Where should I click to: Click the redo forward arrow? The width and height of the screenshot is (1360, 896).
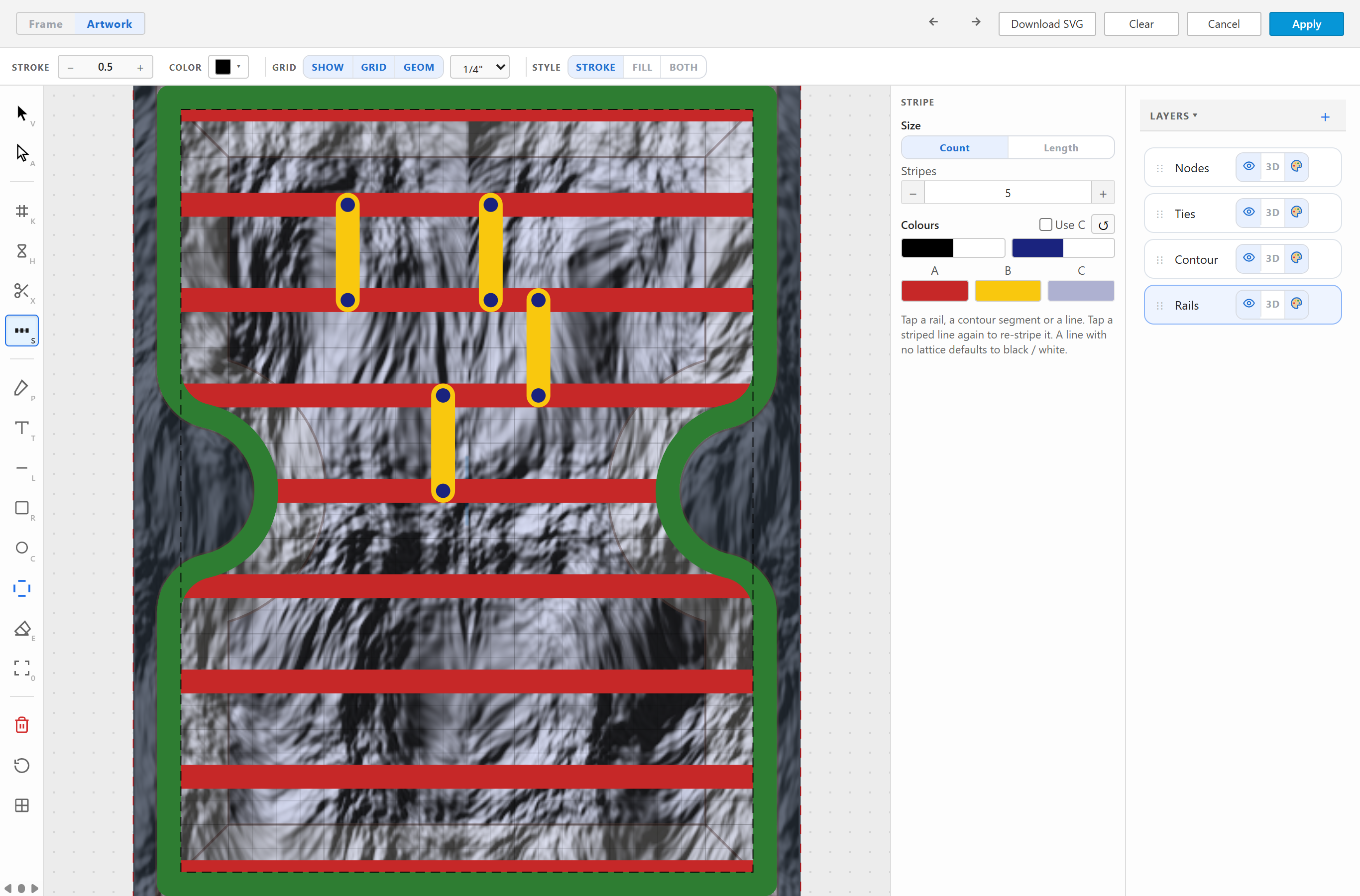(975, 22)
